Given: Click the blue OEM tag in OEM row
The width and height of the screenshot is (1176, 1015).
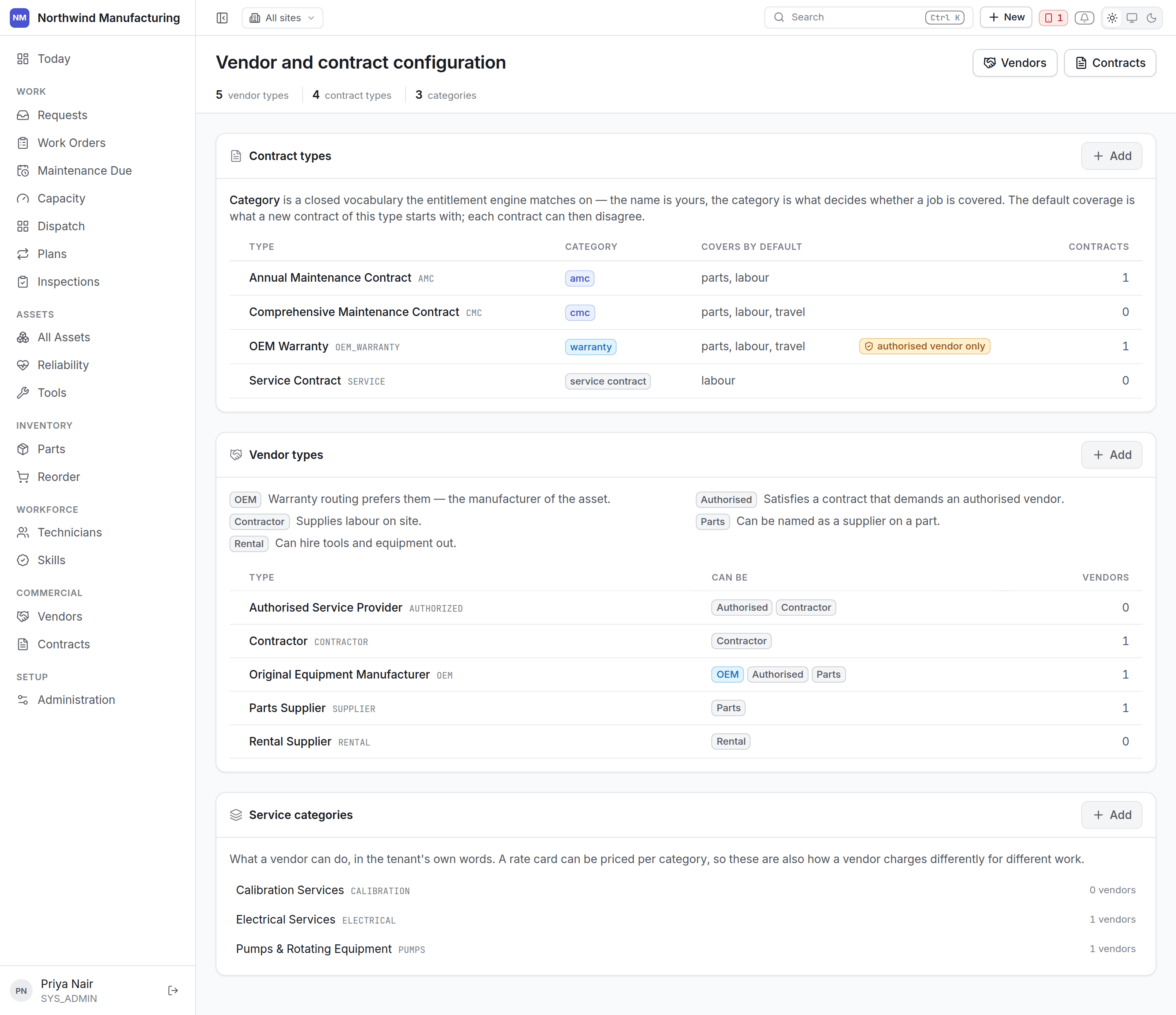Looking at the screenshot, I should [727, 674].
